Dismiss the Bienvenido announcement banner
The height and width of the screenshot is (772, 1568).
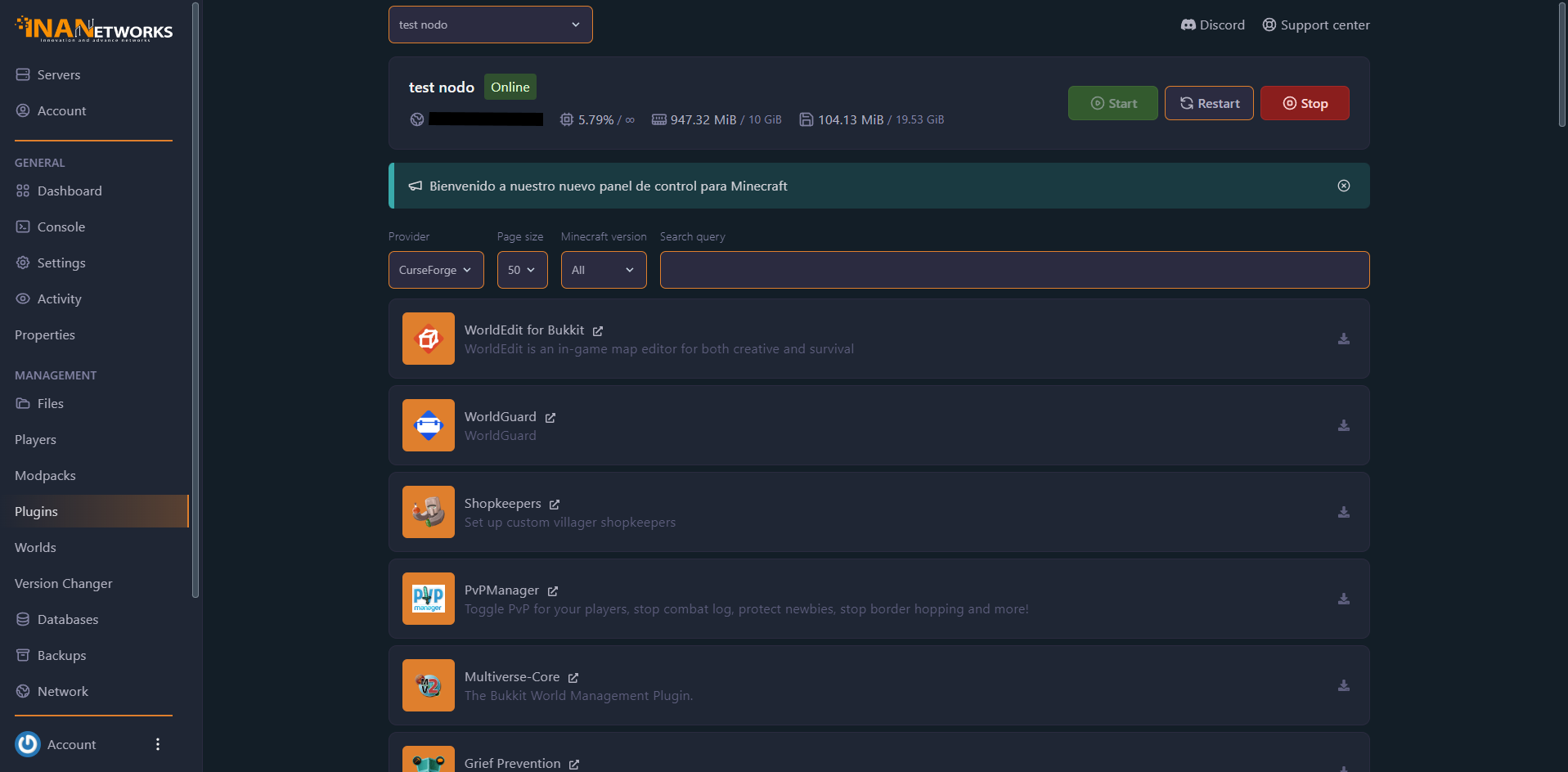1343,186
